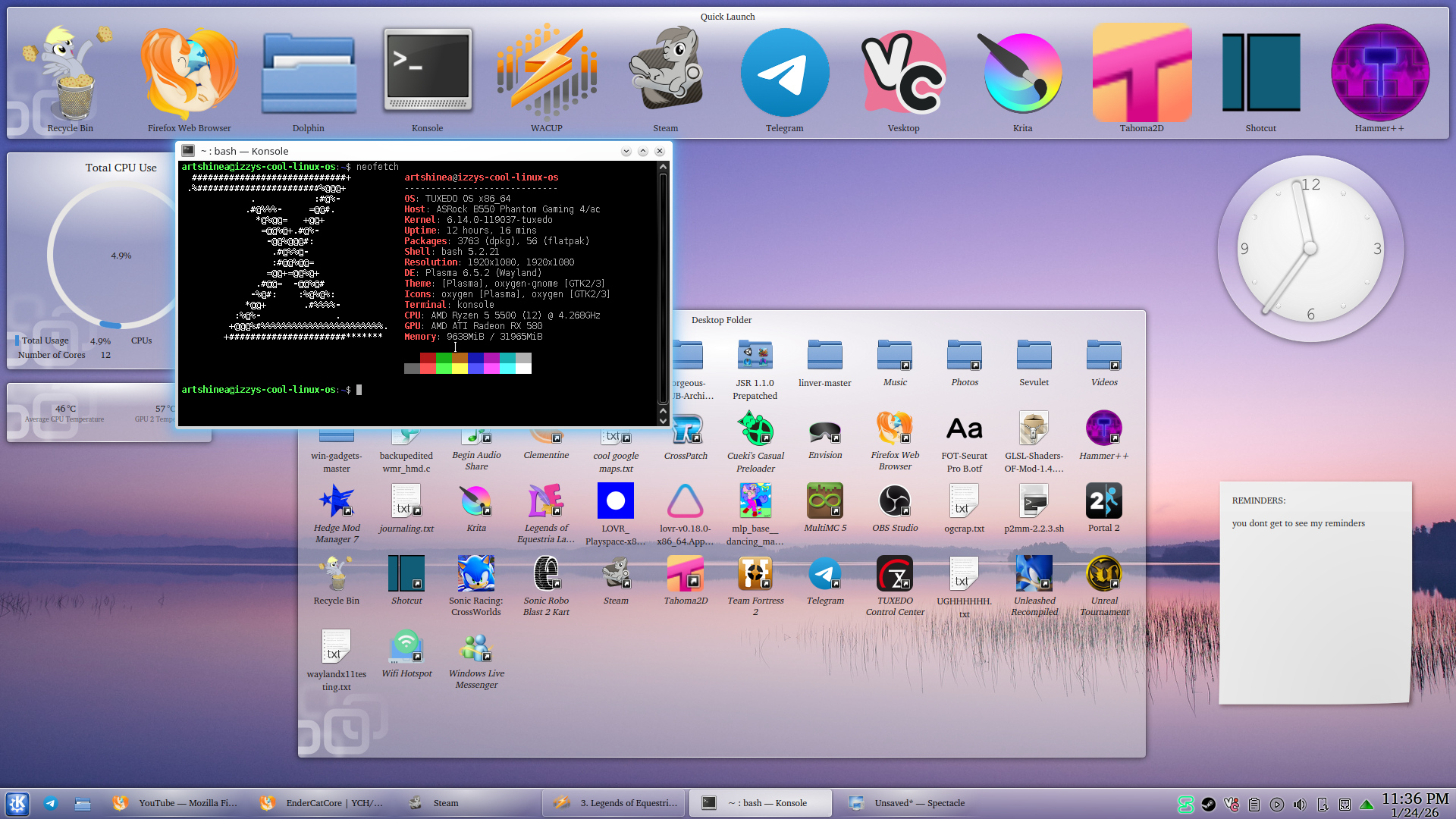Launch WACUP from Quick Launch
Image resolution: width=1456 pixels, height=819 pixels.
[x=546, y=74]
